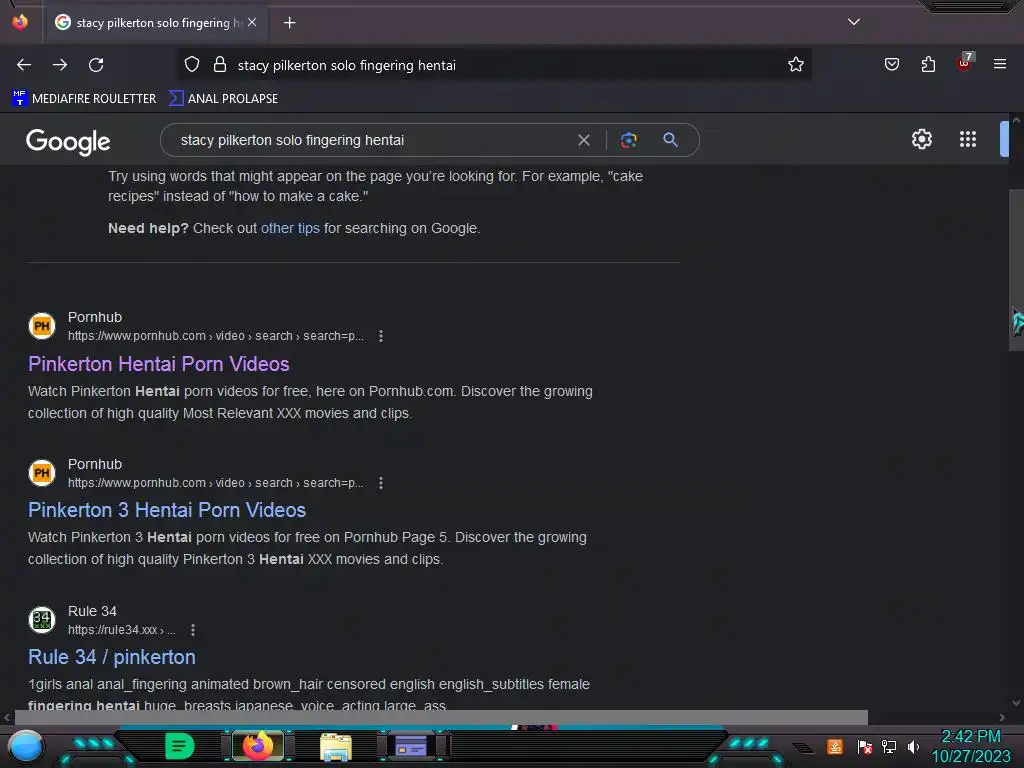
Task: Open Google quick settings gear
Action: (921, 139)
